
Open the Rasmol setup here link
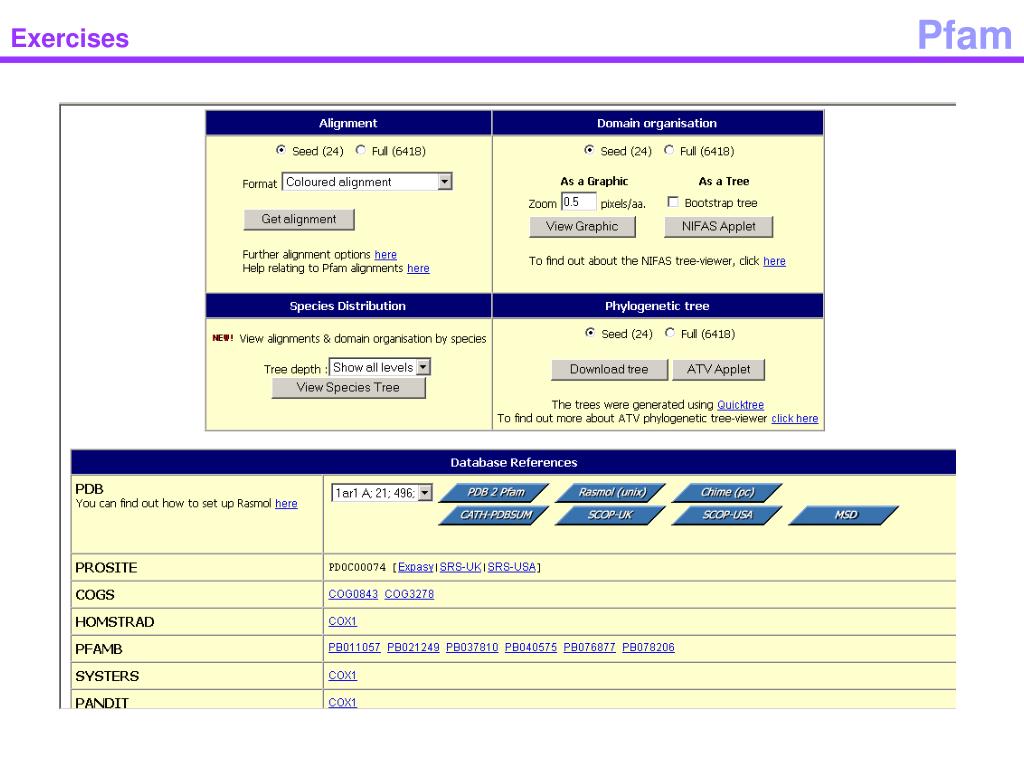tap(286, 504)
